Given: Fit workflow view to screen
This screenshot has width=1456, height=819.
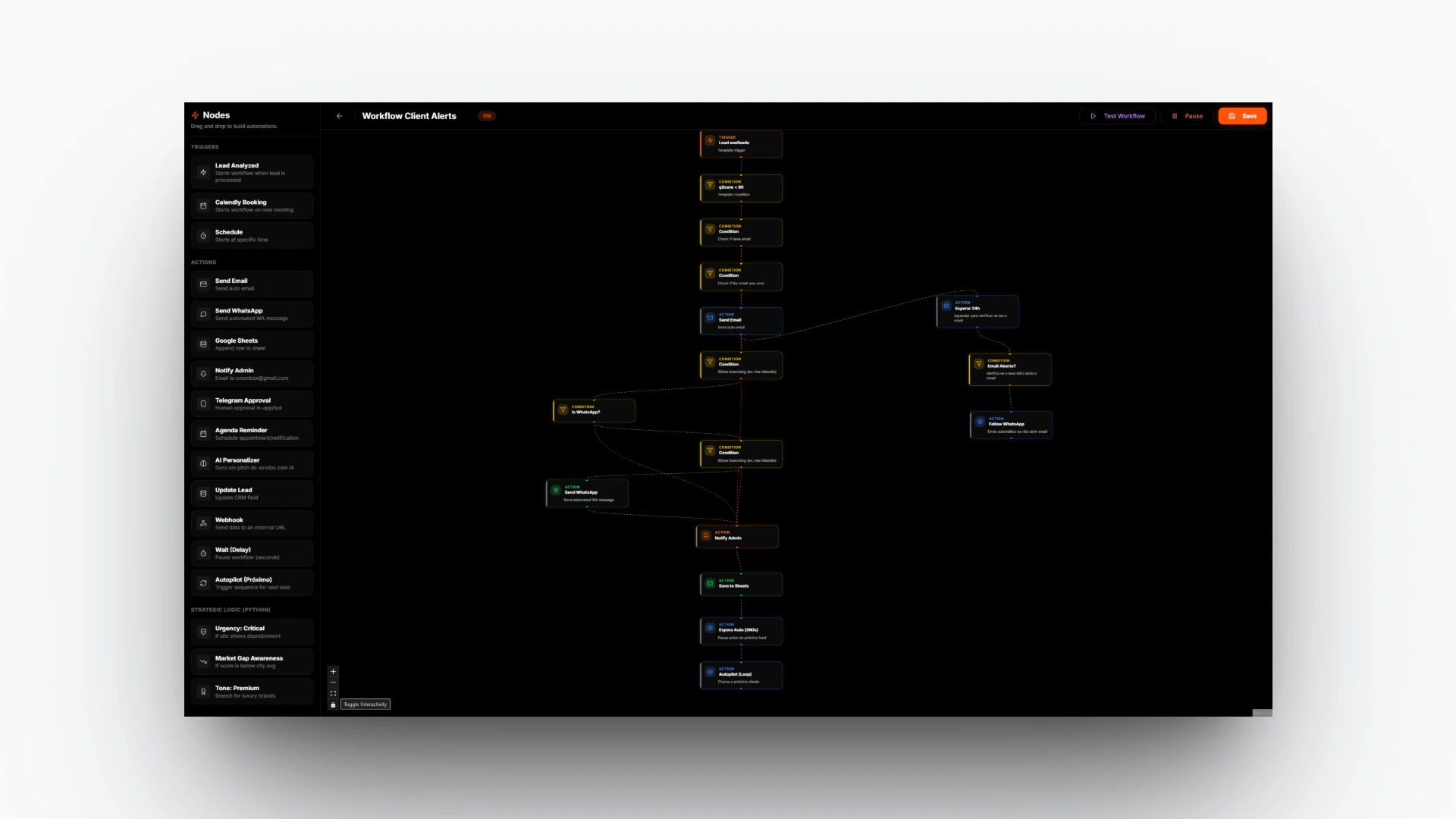Looking at the screenshot, I should 333,694.
